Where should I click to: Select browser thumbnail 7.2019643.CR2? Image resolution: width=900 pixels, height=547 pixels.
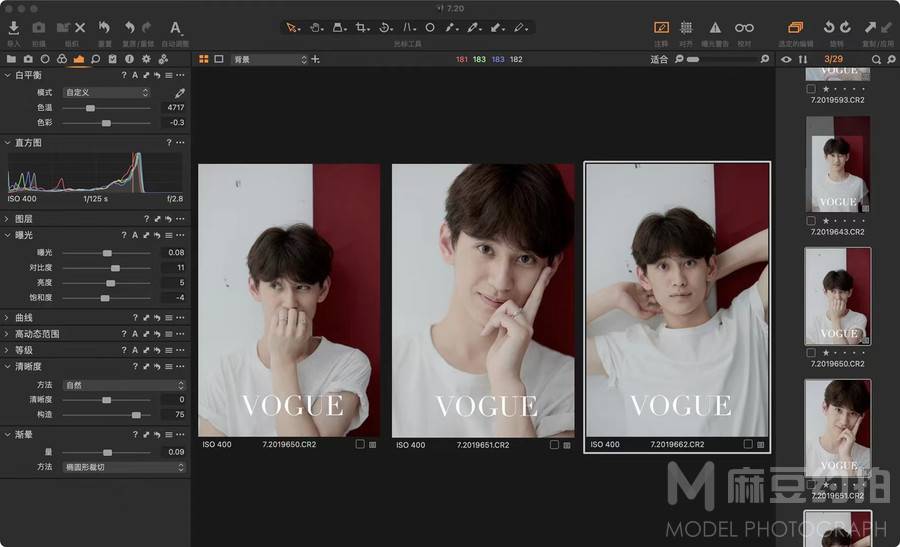coord(838,164)
